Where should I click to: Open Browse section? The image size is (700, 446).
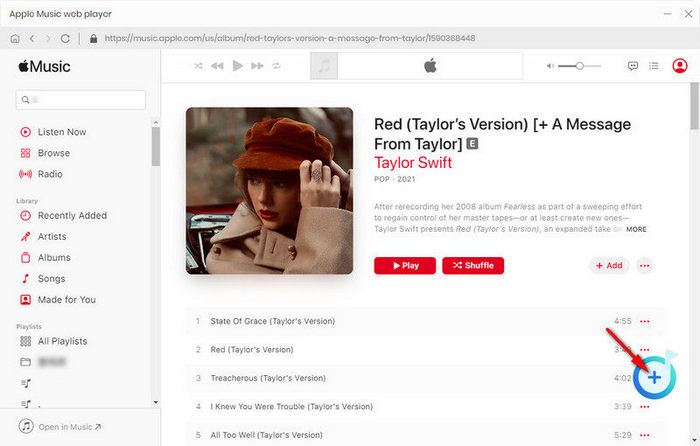point(45,153)
